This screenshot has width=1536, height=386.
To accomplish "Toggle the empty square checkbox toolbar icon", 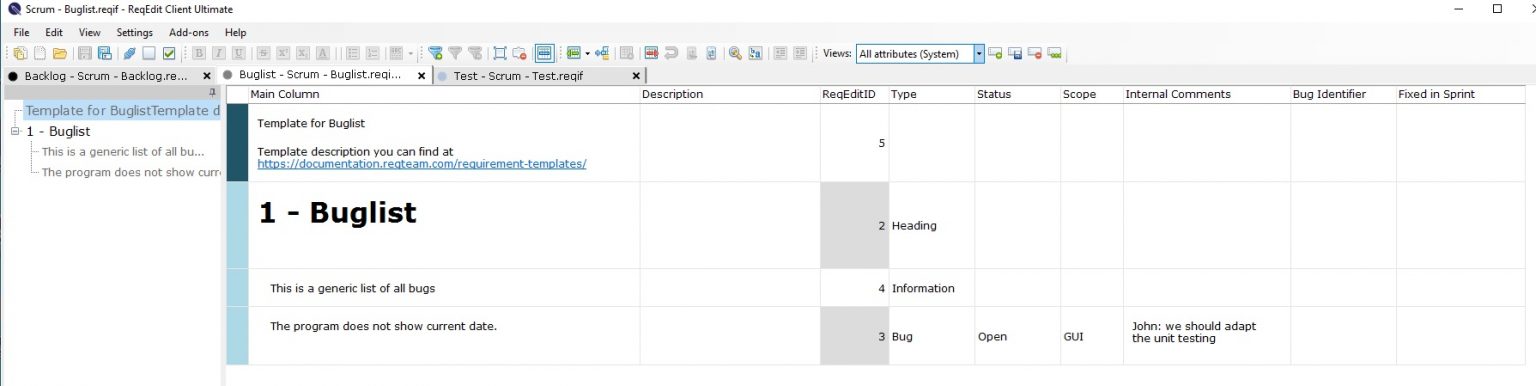I will pyautogui.click(x=149, y=54).
